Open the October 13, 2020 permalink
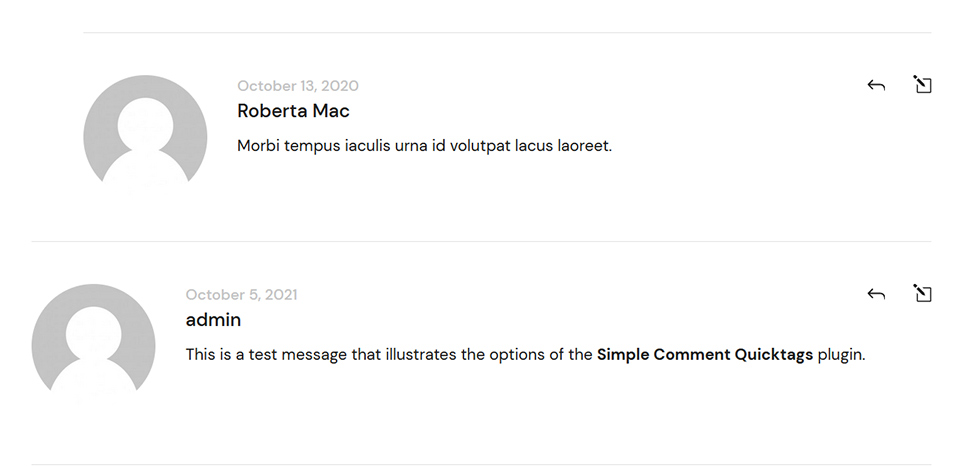 coord(298,86)
